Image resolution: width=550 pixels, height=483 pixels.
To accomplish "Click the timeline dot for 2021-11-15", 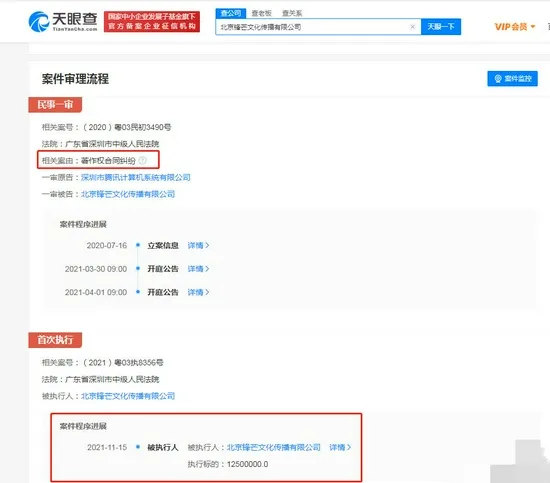I will coord(138,447).
